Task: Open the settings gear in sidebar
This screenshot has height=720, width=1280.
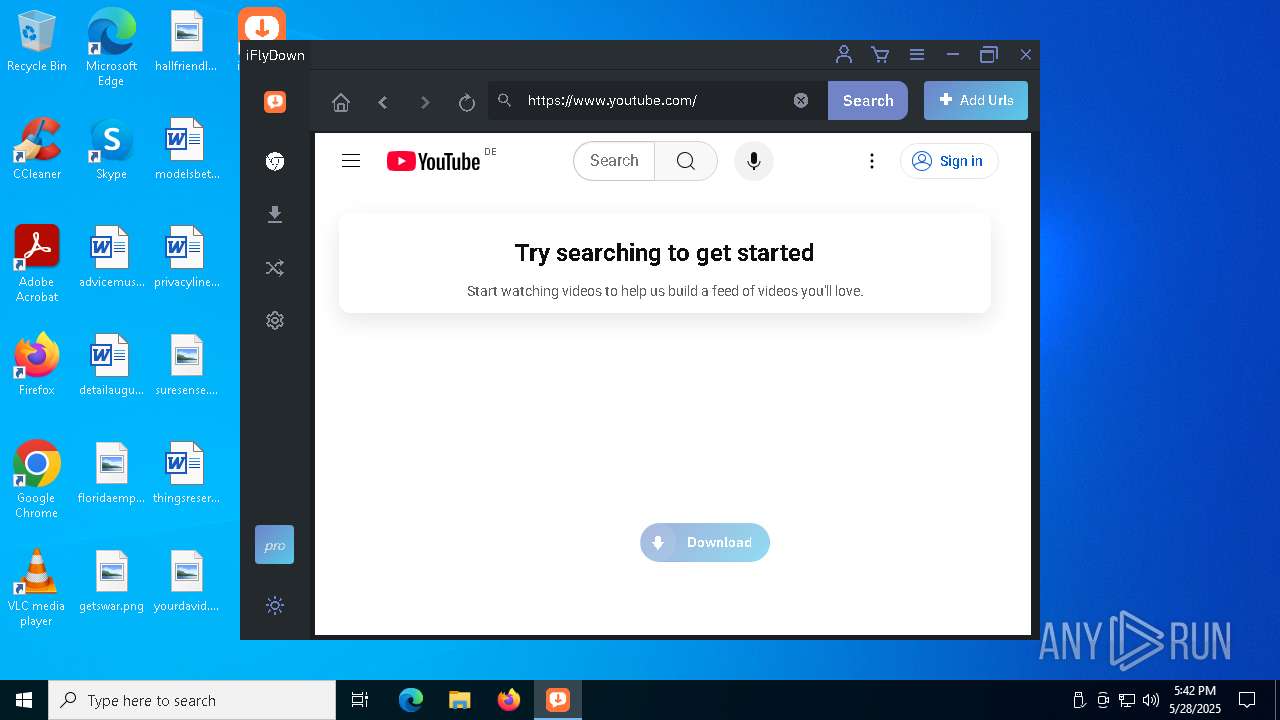Action: (x=275, y=320)
